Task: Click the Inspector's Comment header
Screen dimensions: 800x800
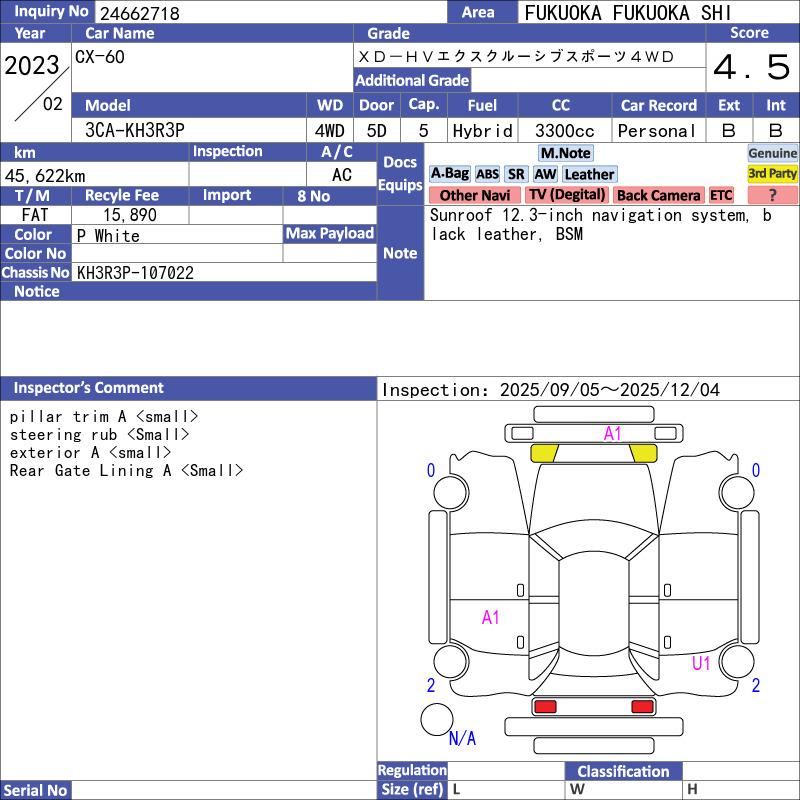Action: [x=89, y=388]
